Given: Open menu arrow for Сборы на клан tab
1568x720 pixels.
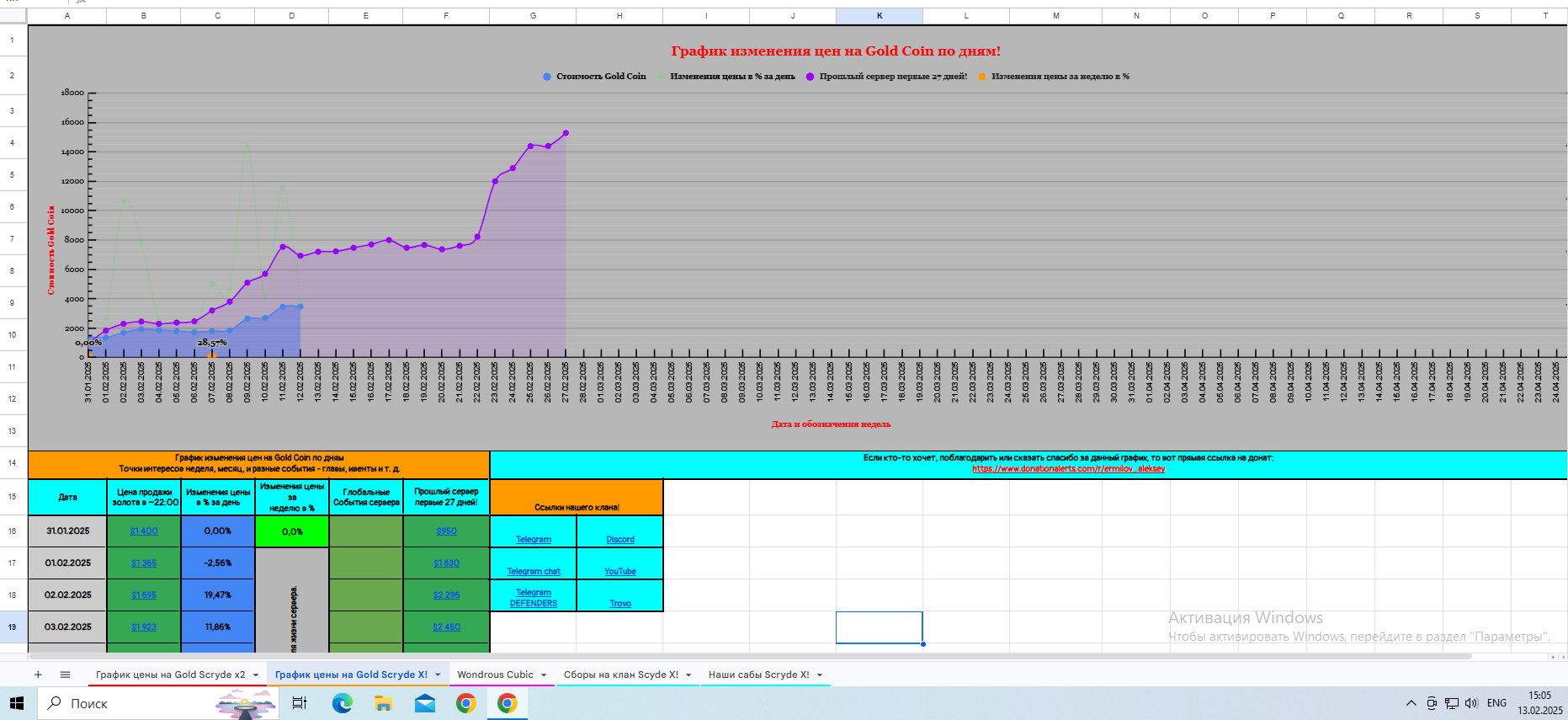Looking at the screenshot, I should pyautogui.click(x=688, y=675).
